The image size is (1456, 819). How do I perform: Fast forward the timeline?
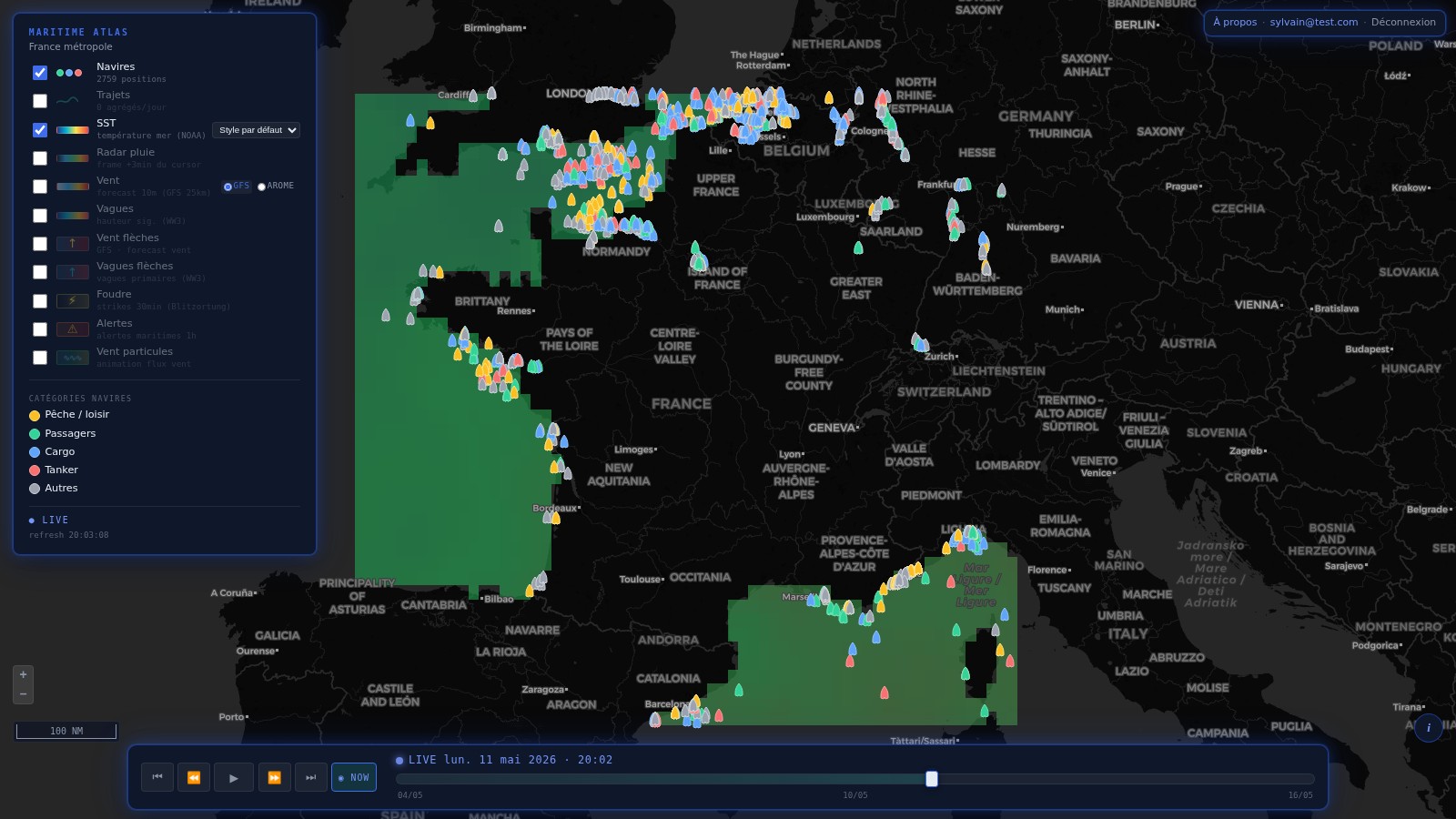point(274,777)
